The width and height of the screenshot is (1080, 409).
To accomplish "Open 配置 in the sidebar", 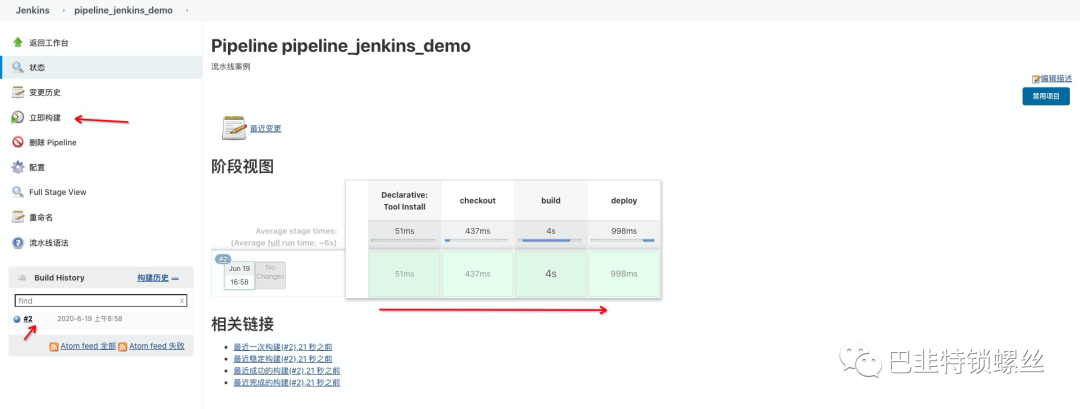I will tap(37, 167).
